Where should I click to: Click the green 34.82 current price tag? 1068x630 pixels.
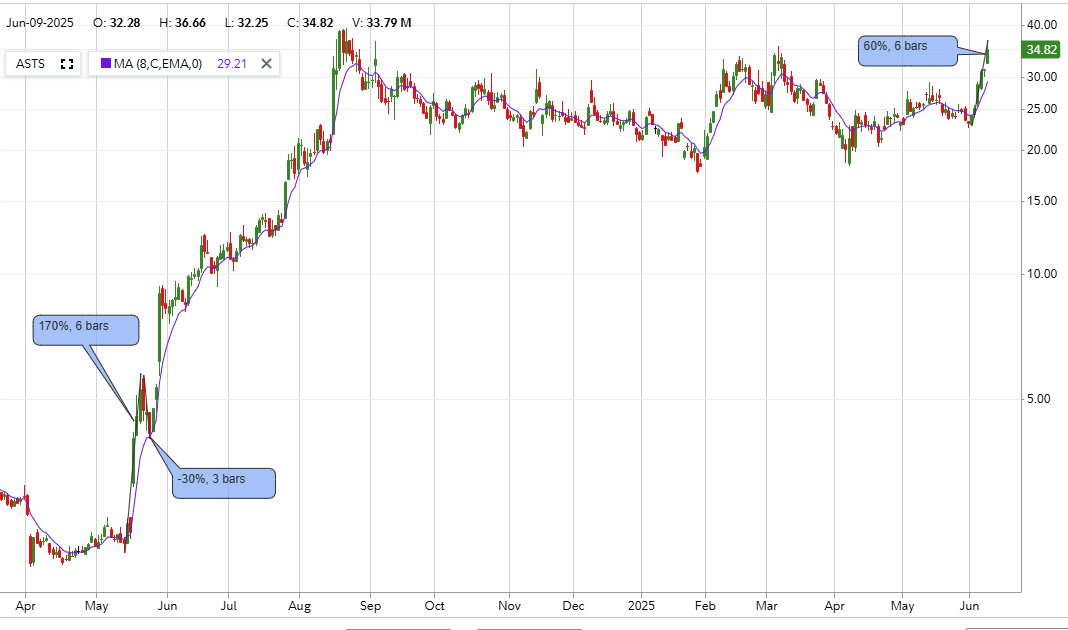point(1041,50)
